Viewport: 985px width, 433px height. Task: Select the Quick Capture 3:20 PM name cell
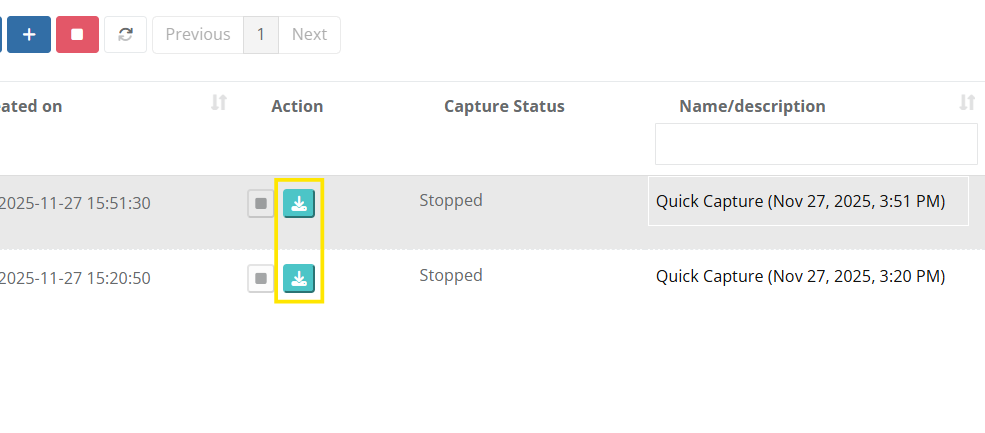coord(800,276)
